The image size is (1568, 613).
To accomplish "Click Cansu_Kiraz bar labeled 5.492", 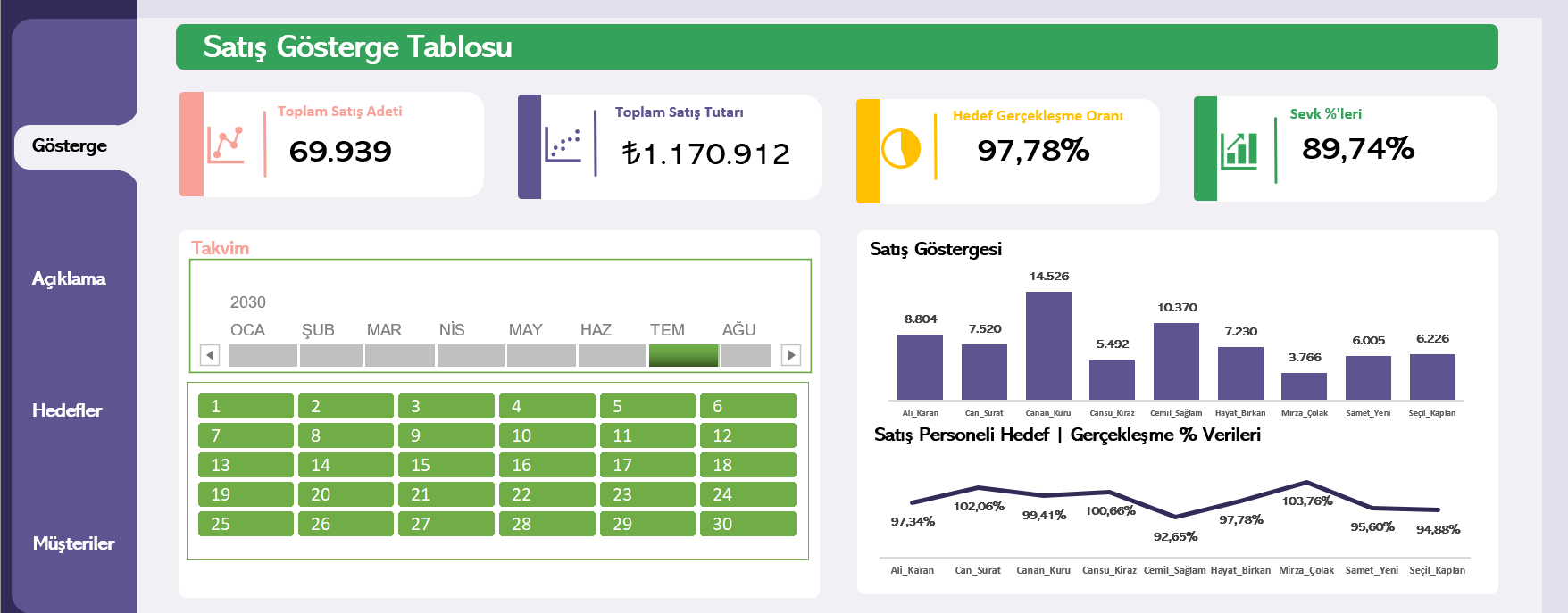I will point(1112,379).
